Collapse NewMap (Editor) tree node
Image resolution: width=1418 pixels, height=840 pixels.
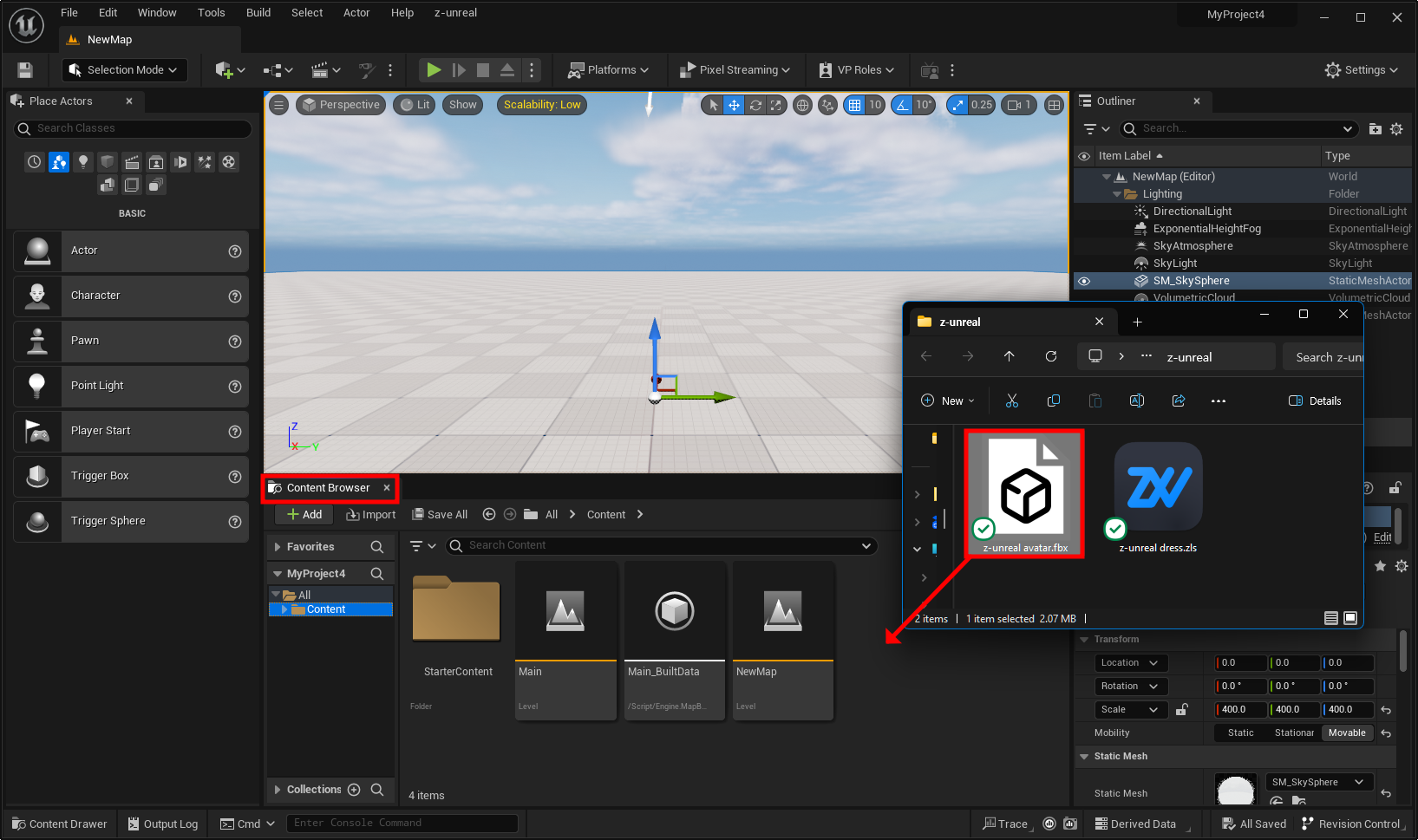tap(1106, 177)
